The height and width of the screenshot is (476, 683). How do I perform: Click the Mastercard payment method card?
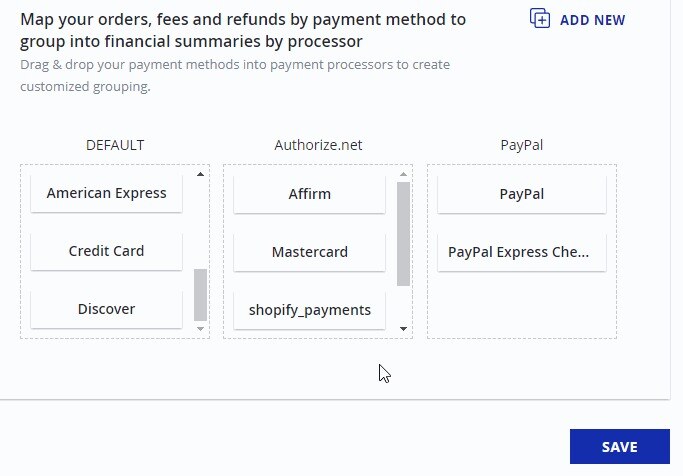click(309, 252)
